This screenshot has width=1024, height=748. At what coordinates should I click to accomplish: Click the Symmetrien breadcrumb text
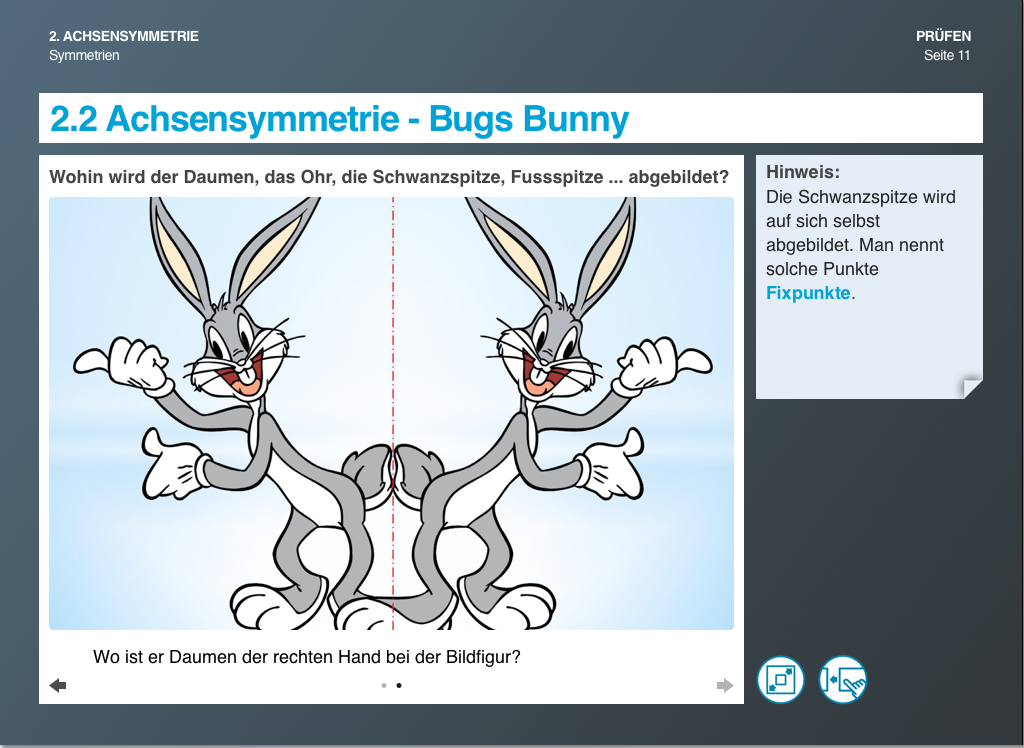(84, 55)
